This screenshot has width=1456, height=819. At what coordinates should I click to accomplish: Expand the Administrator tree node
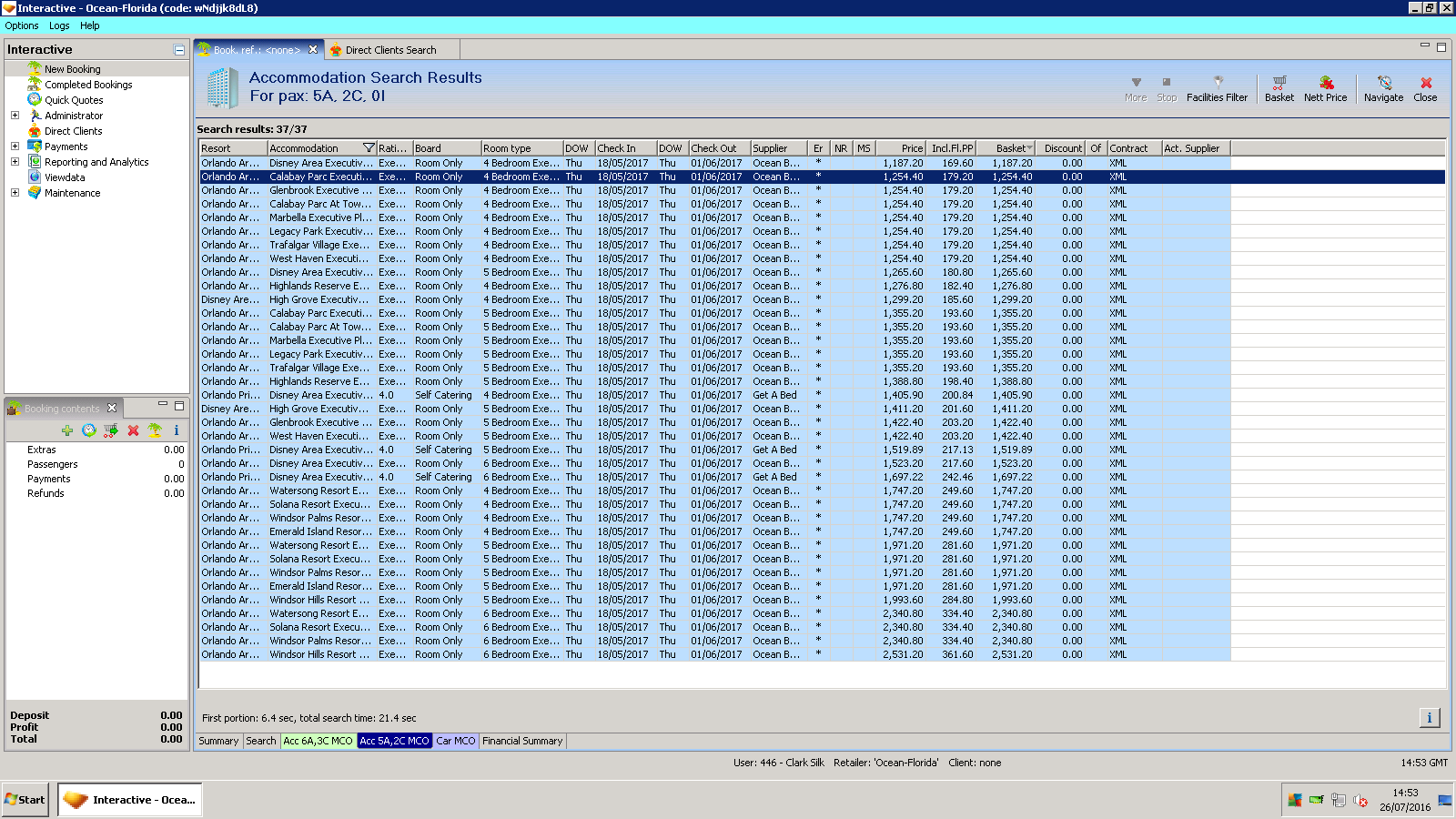(x=15, y=116)
